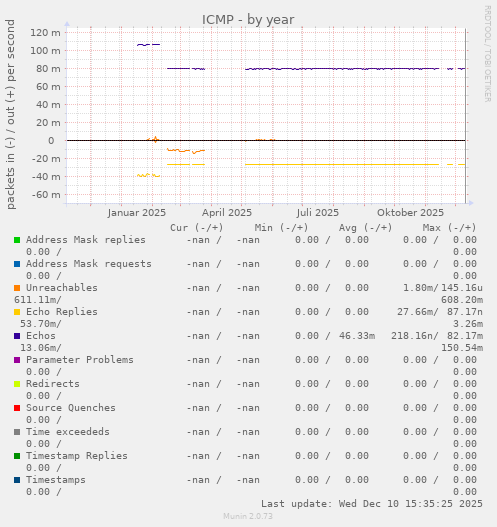Viewport: 497px width, 527px height.
Task: Click the gray Time exceededs swatch
Action: point(17,432)
